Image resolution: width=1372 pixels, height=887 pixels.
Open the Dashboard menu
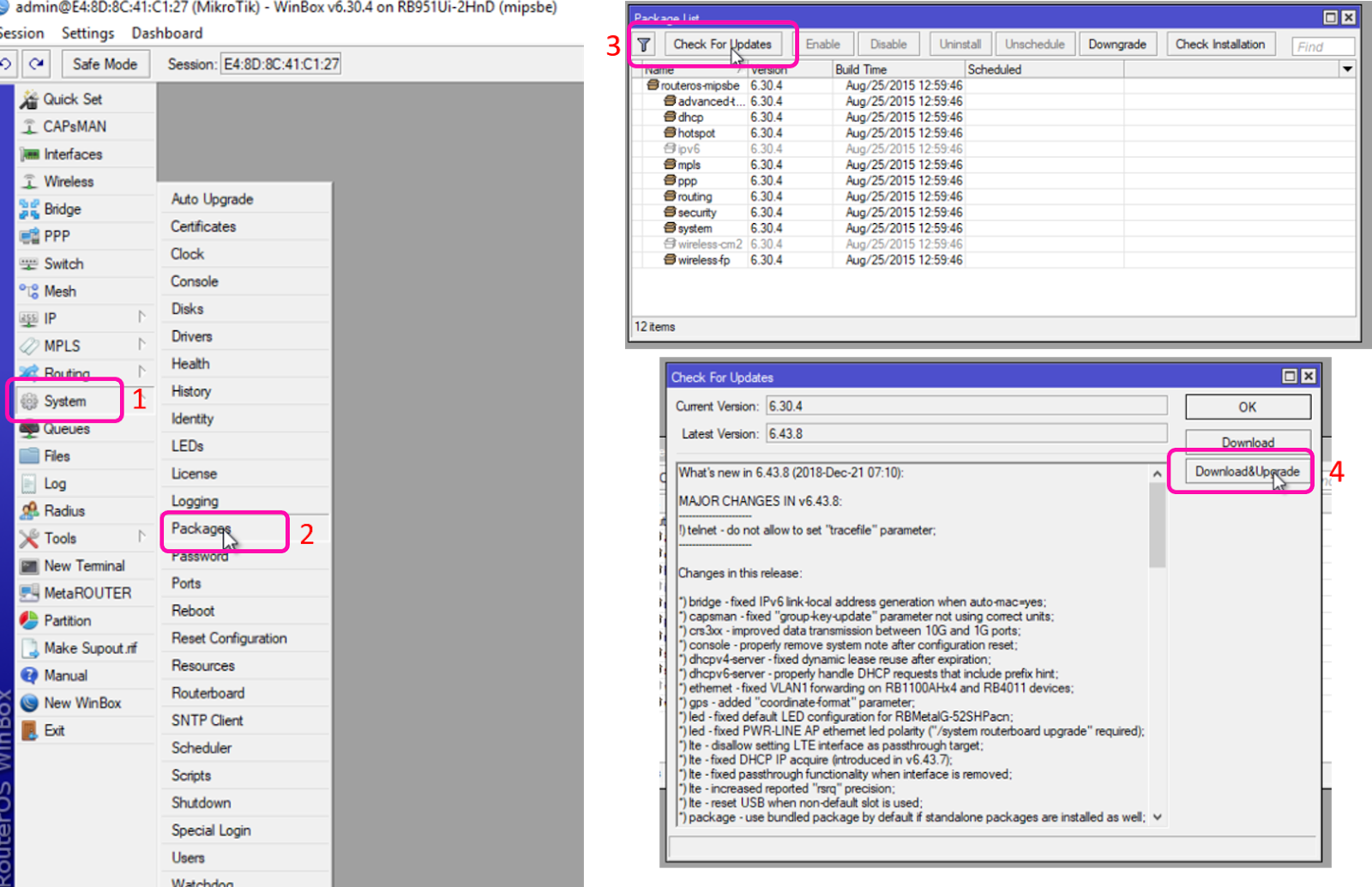click(167, 33)
